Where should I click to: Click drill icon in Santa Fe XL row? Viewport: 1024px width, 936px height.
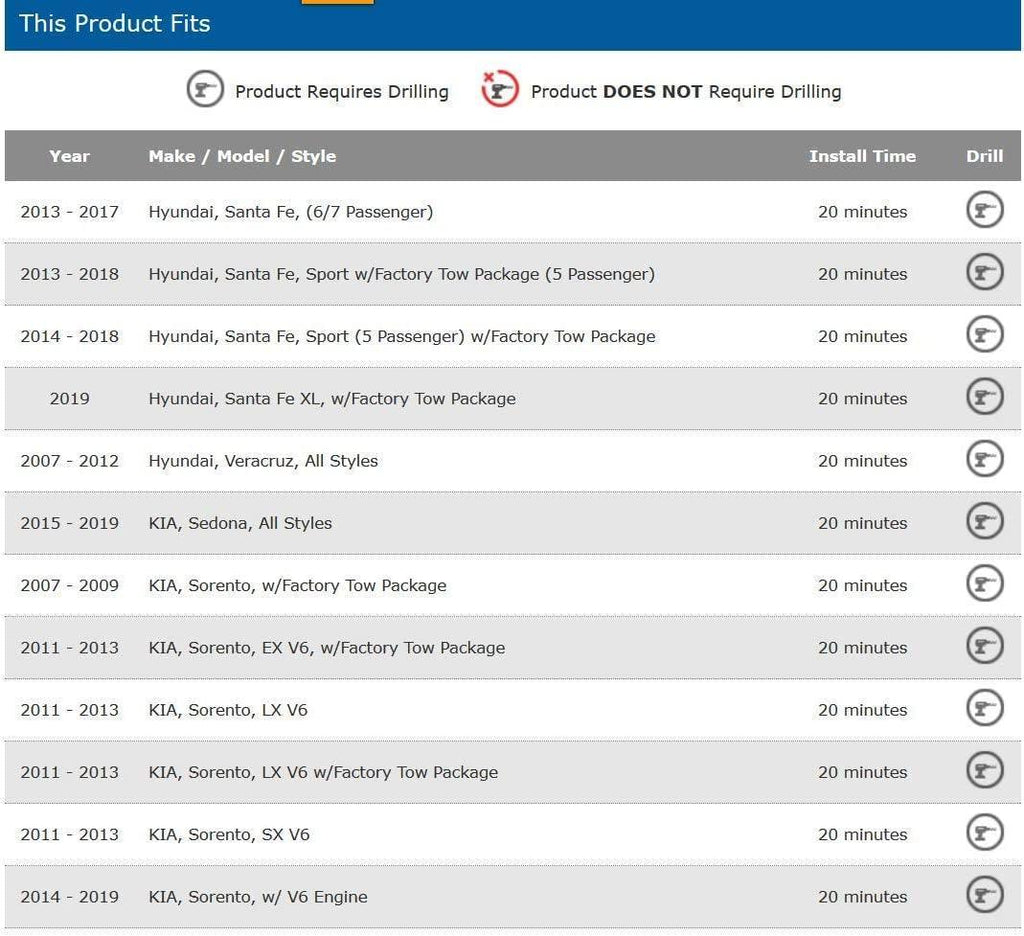coord(984,398)
